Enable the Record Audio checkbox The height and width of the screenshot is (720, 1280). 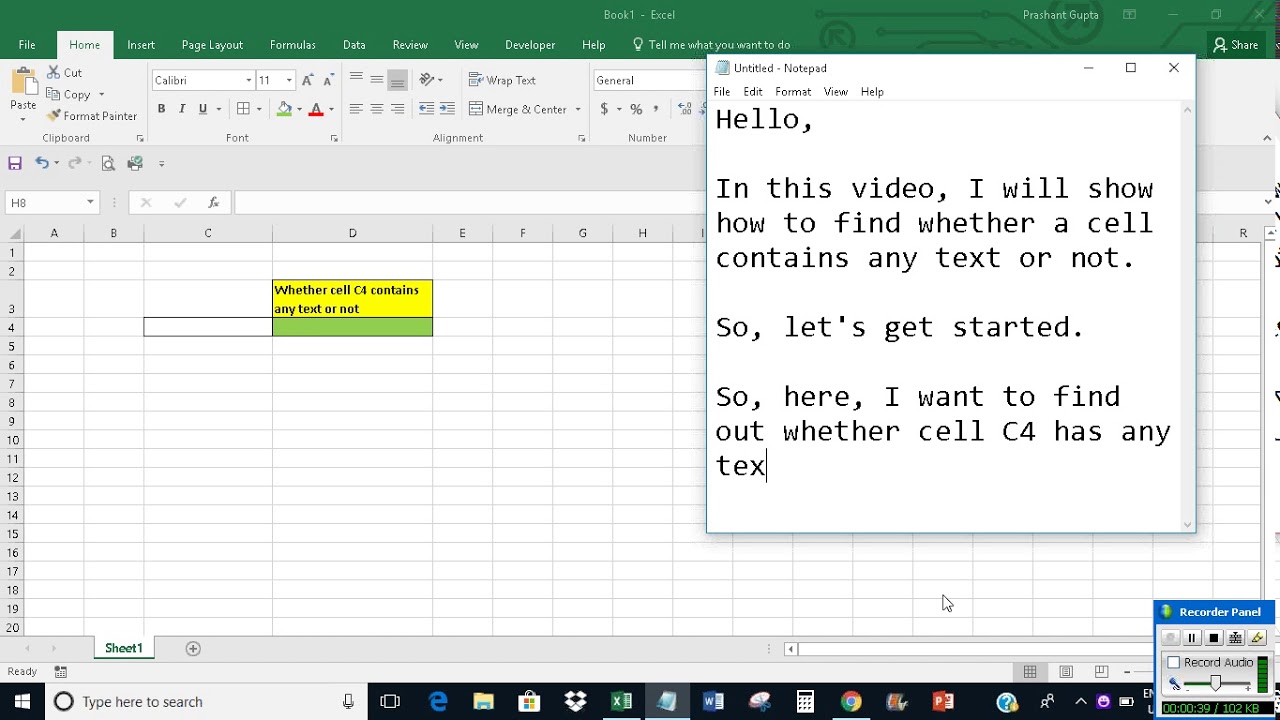click(x=1174, y=663)
